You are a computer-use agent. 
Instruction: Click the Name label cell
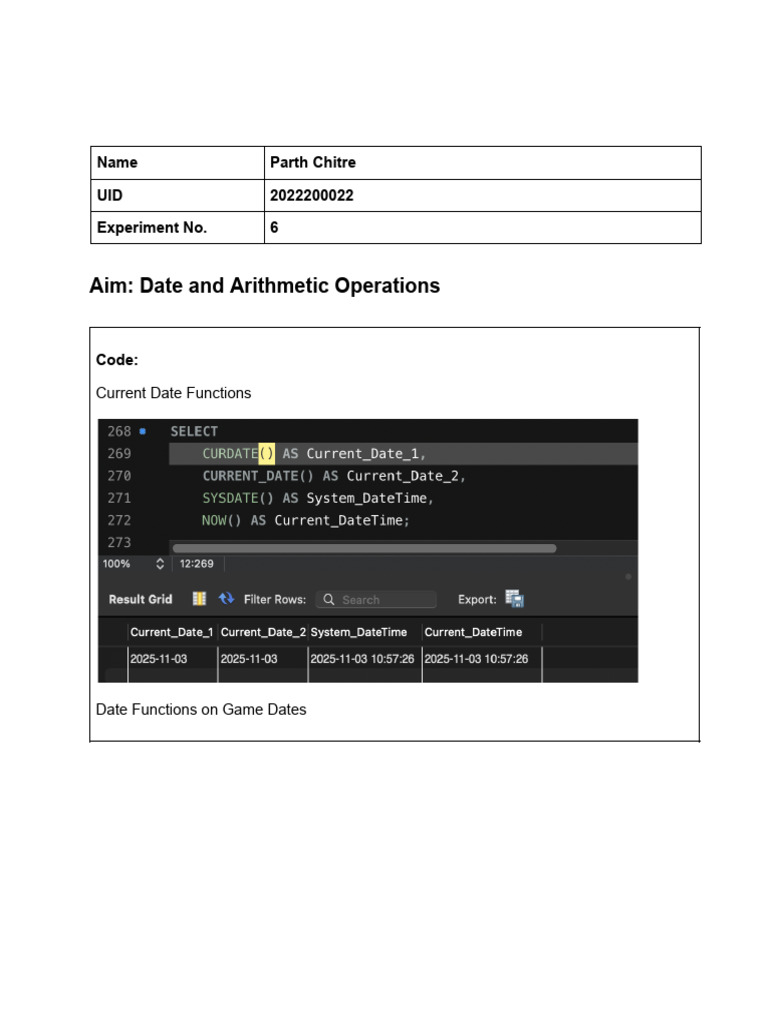[177, 163]
